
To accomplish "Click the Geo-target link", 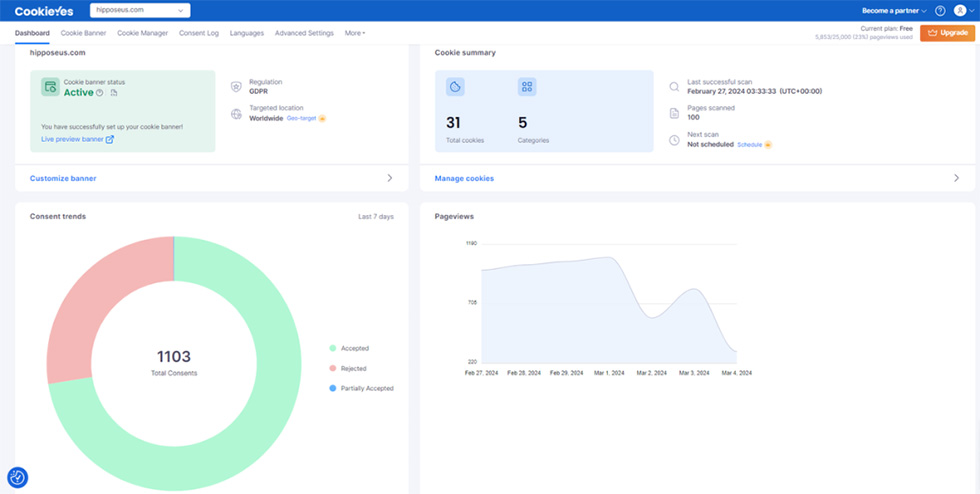I will (301, 118).
